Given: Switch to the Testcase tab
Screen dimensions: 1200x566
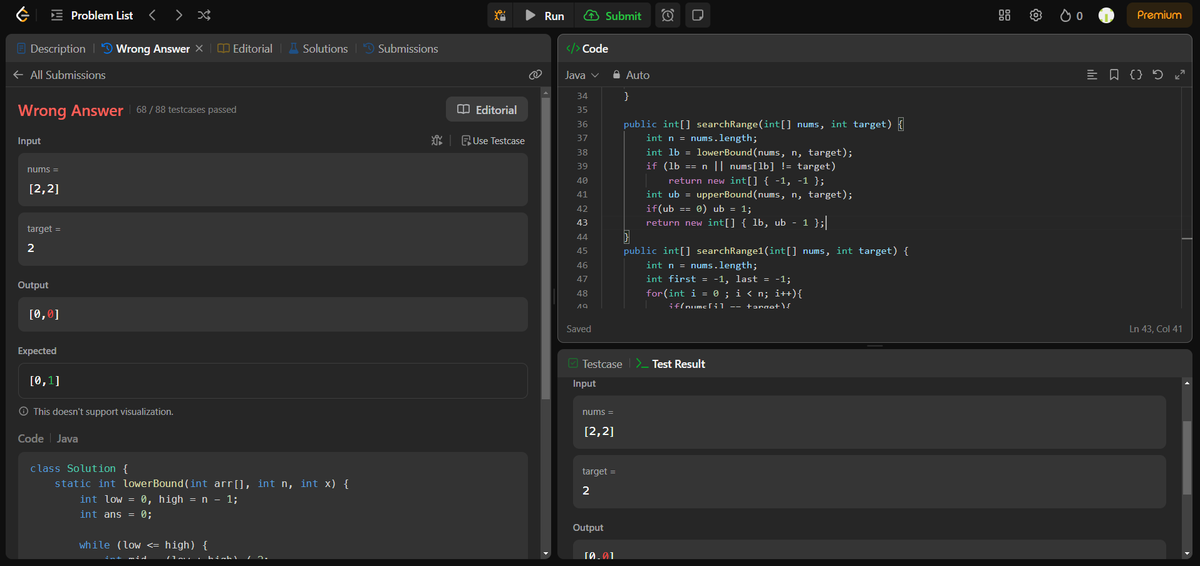Looking at the screenshot, I should [595, 364].
